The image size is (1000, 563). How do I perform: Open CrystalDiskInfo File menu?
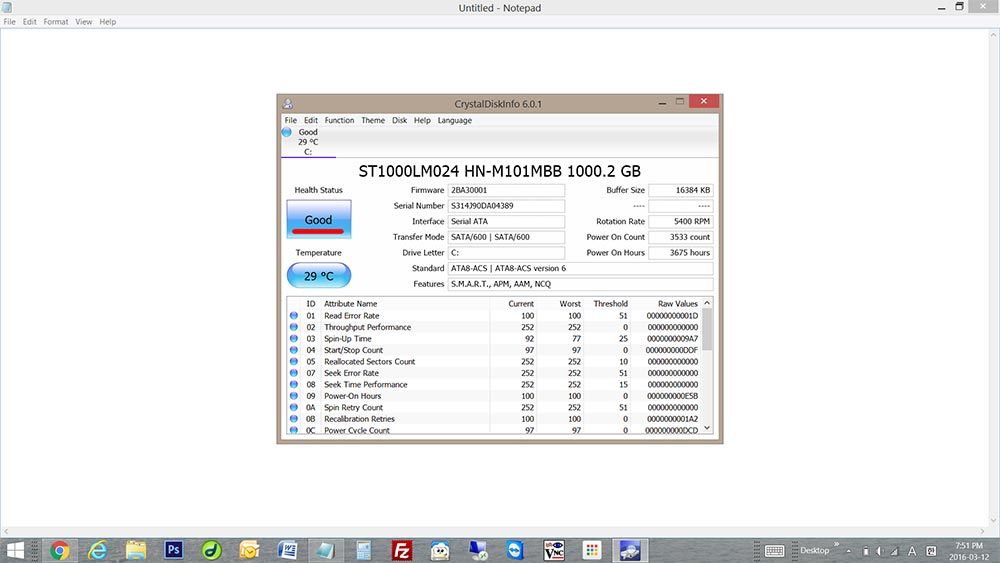point(291,120)
